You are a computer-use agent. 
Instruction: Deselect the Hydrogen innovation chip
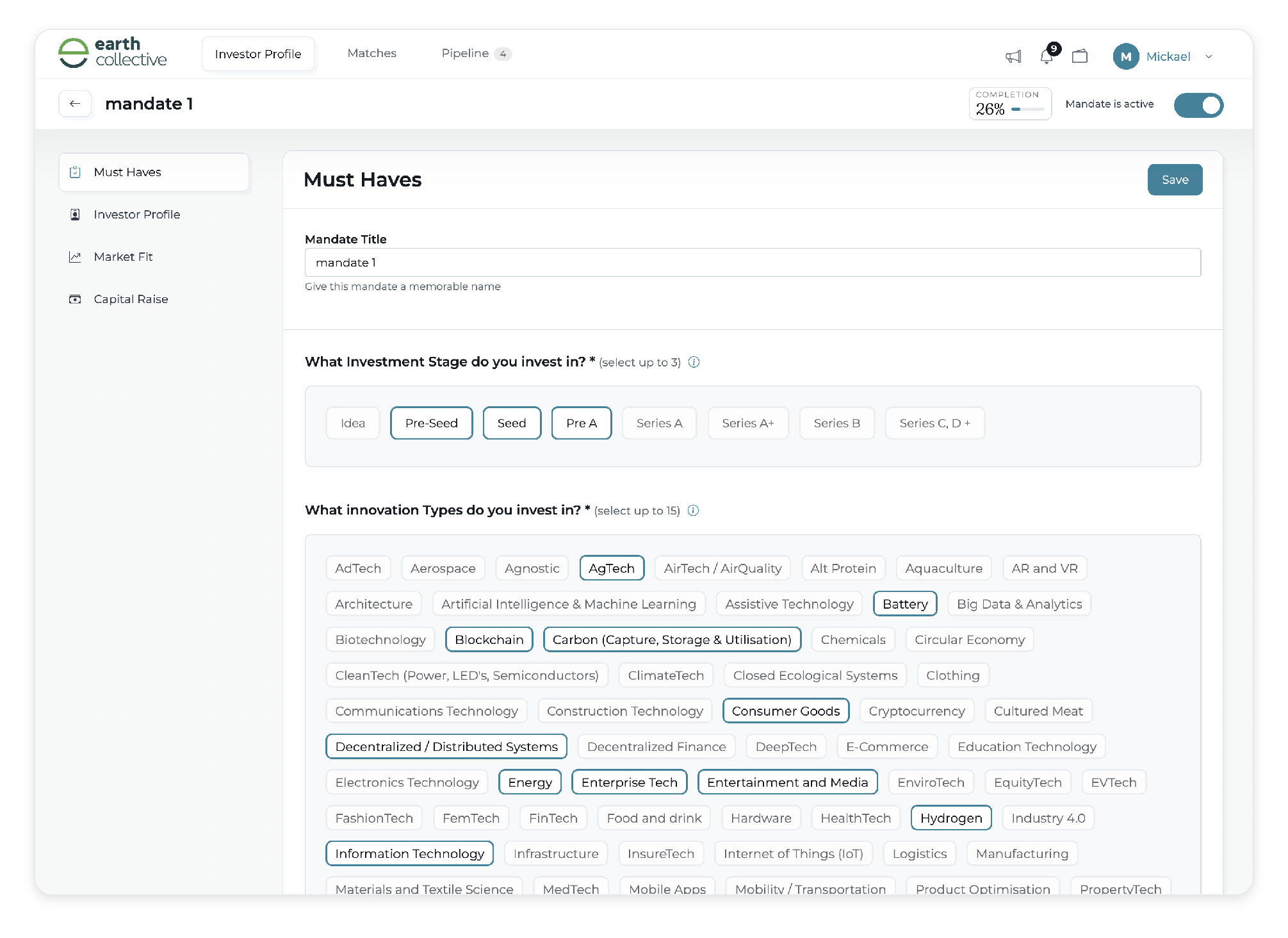click(951, 818)
